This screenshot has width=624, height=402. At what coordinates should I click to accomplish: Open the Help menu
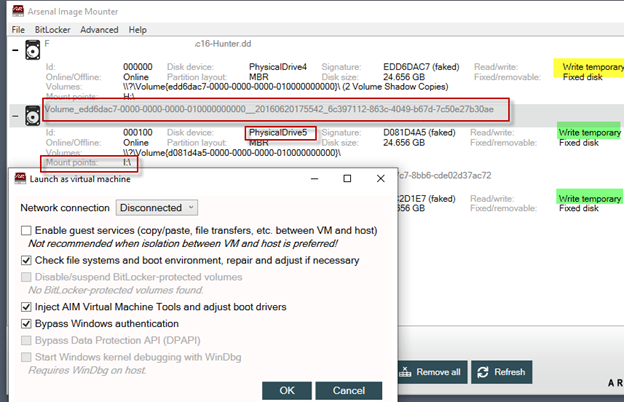point(137,30)
